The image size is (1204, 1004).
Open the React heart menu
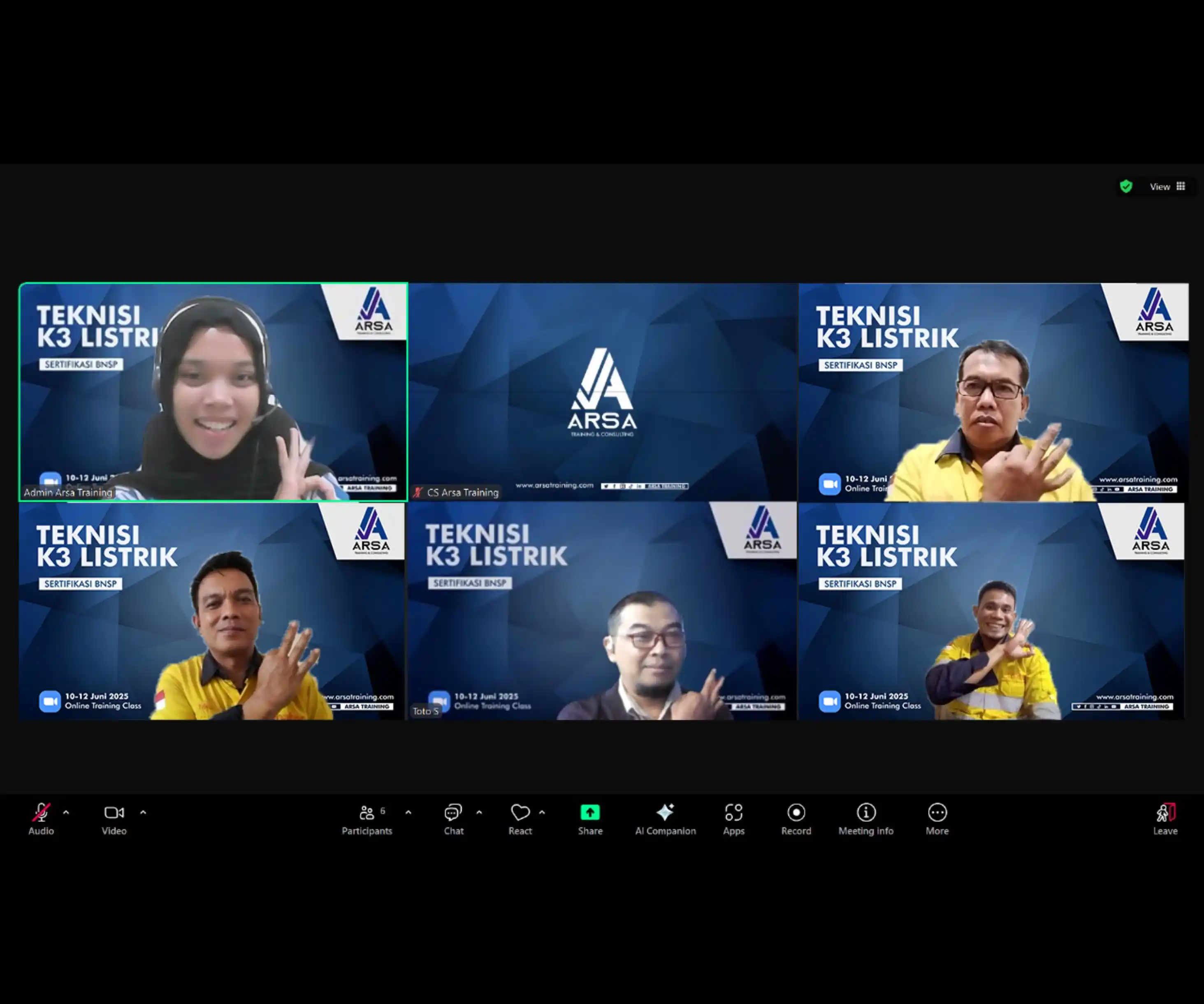coord(520,819)
